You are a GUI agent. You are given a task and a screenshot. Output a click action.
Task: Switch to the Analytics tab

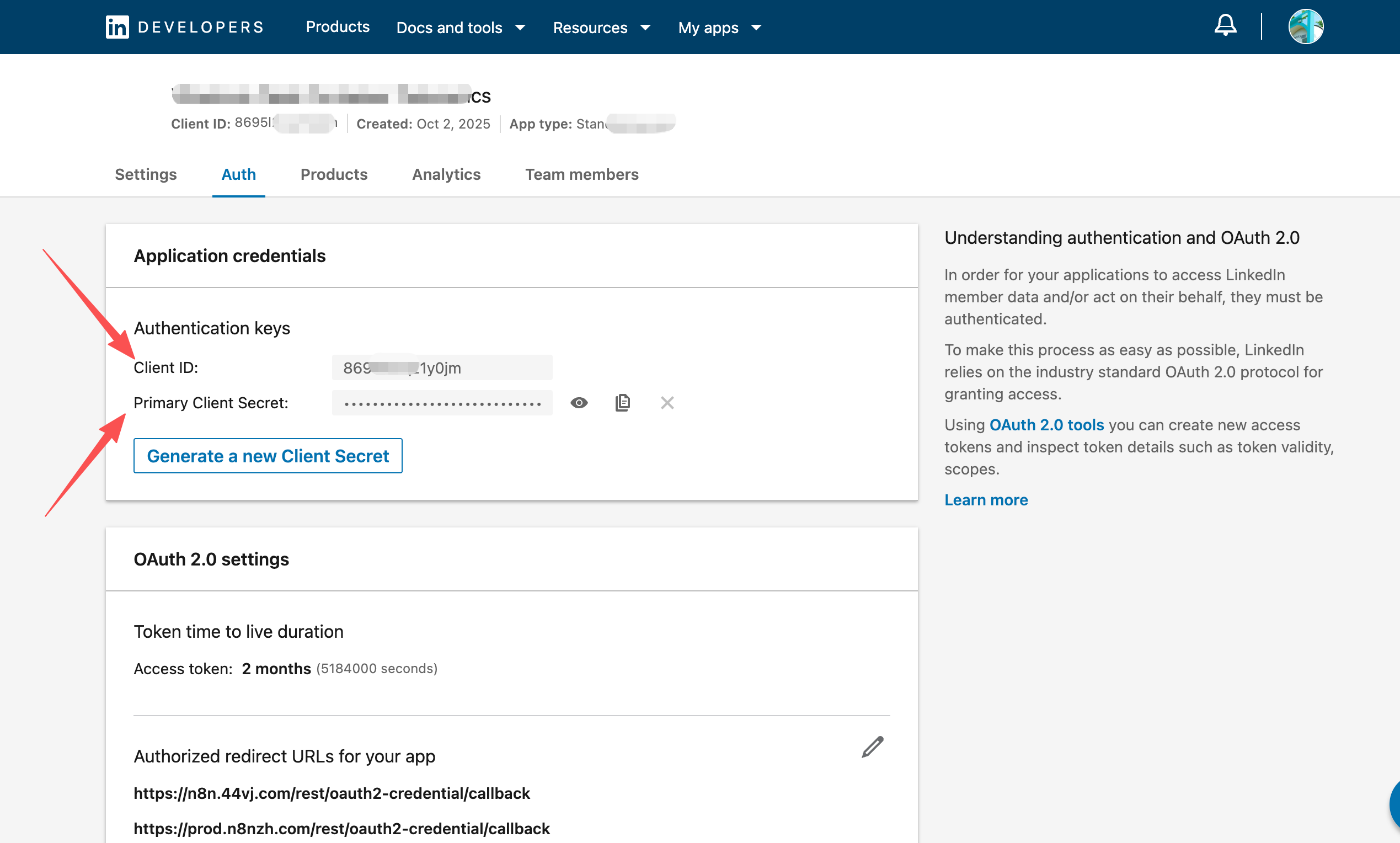(x=446, y=174)
